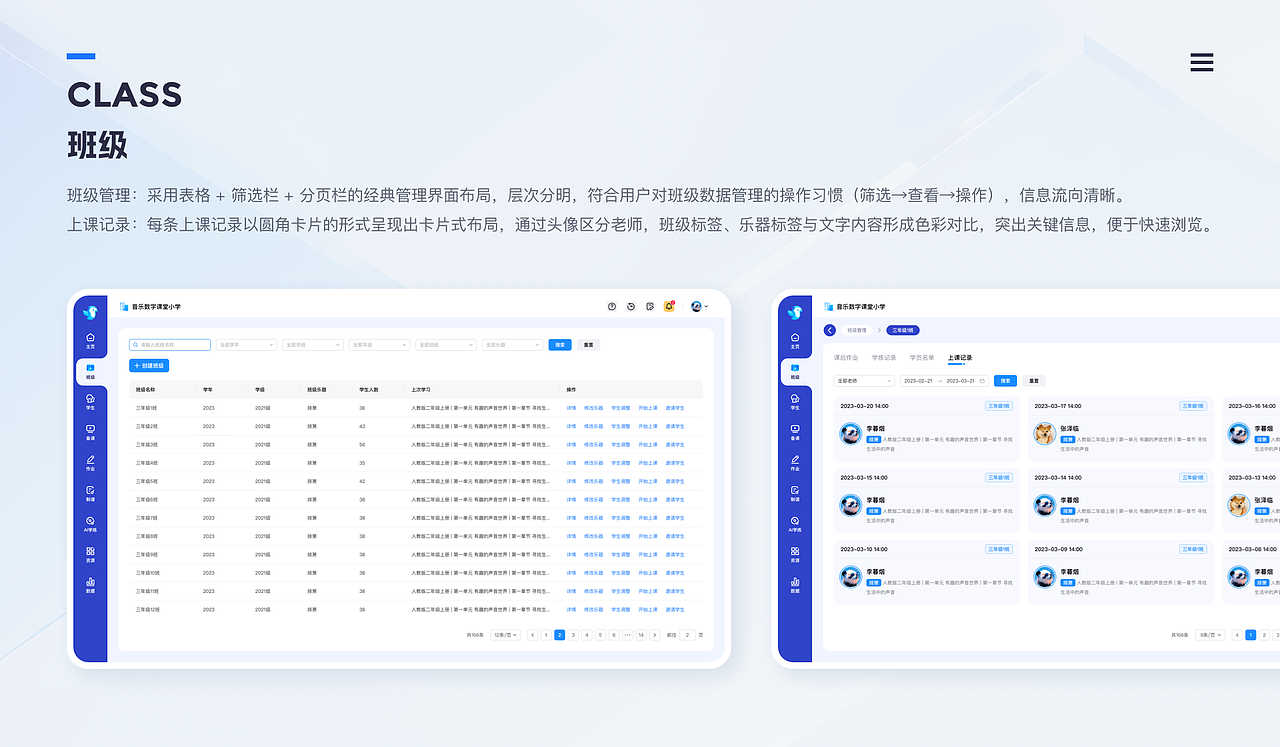
Task: Open the hamburger menu at page top
Action: (x=1202, y=63)
